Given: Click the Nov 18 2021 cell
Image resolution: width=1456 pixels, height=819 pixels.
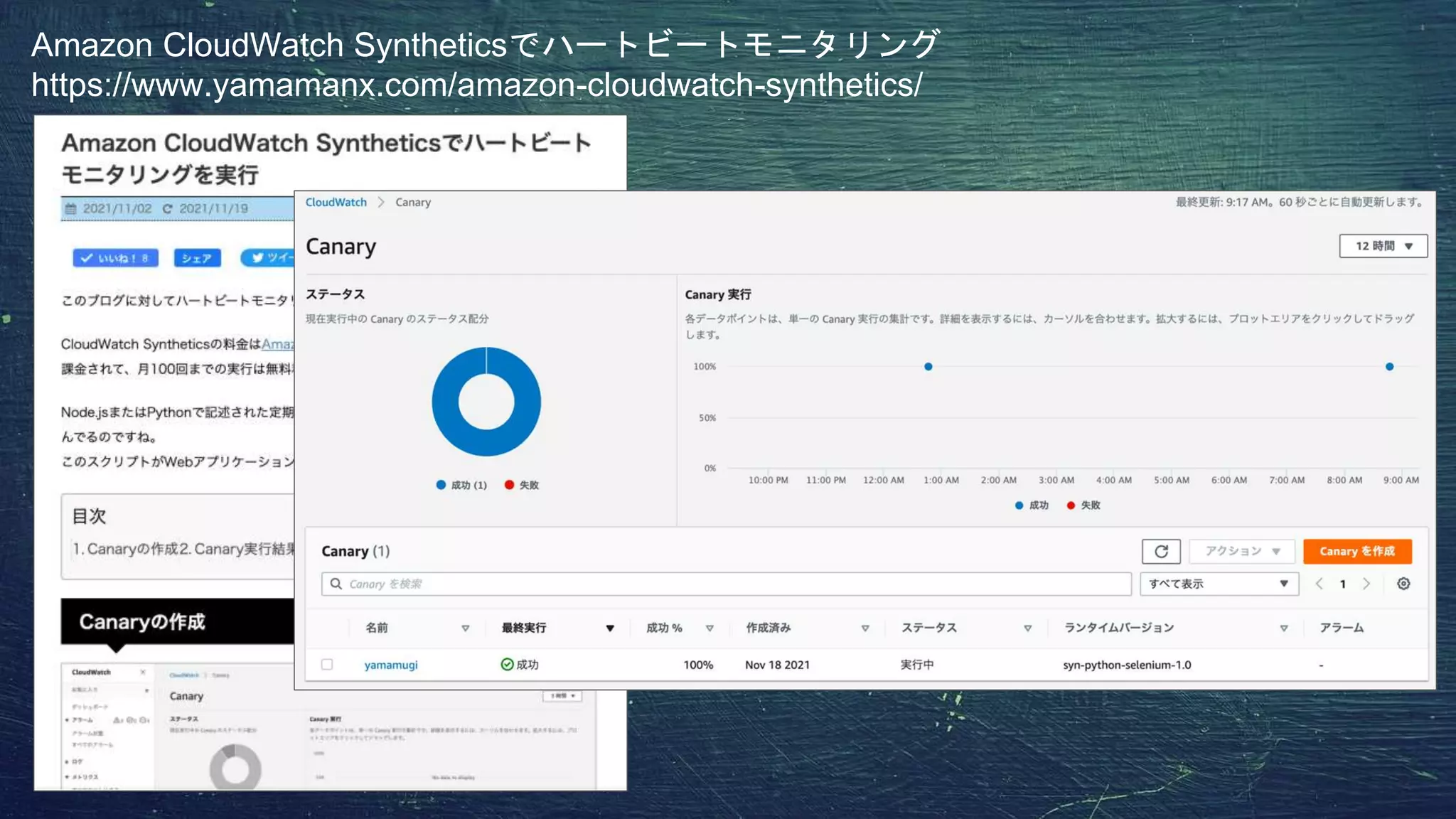Looking at the screenshot, I should pyautogui.click(x=777, y=665).
